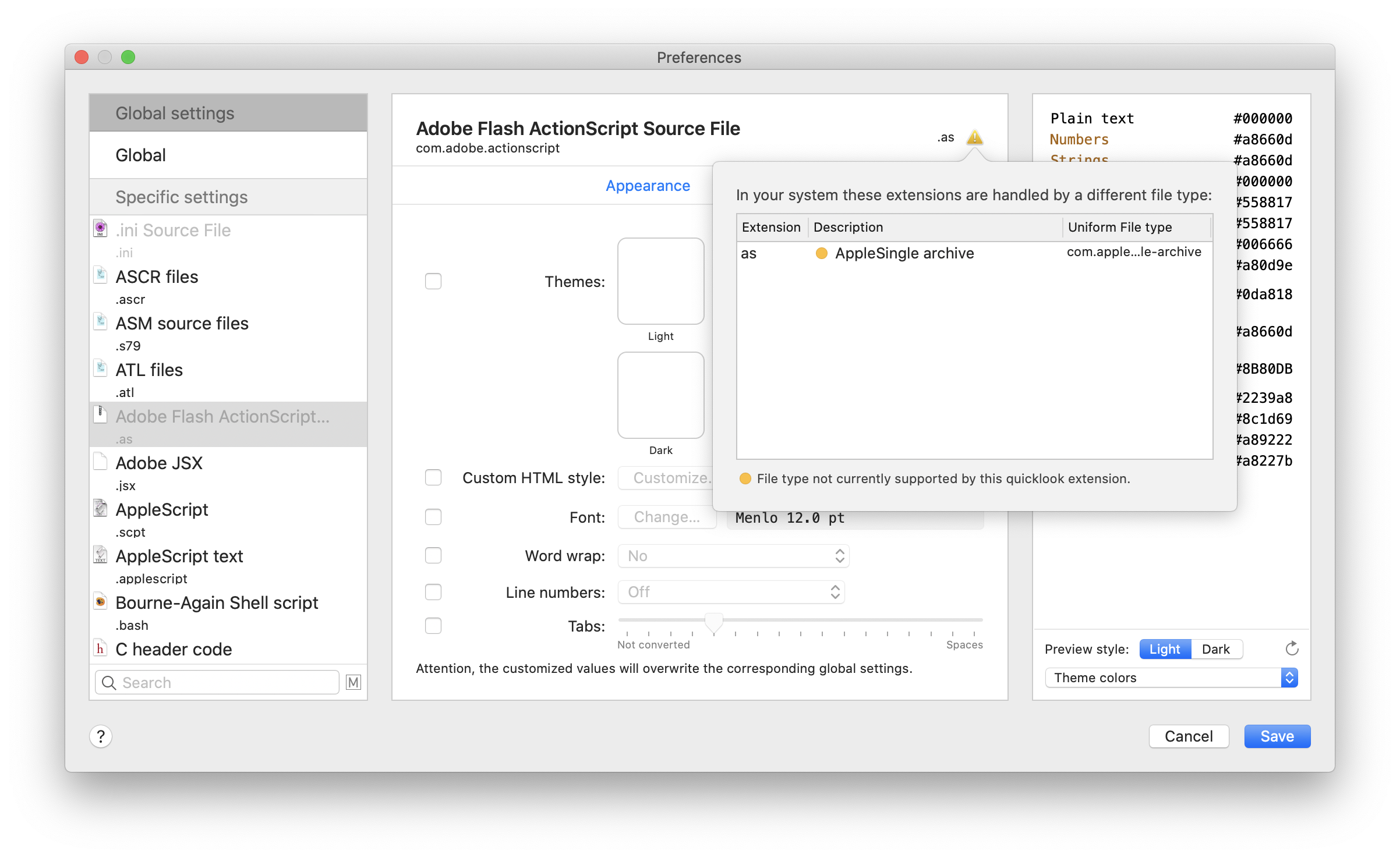This screenshot has width=1400, height=858.
Task: Check the Line numbers override checkbox
Action: tap(433, 592)
